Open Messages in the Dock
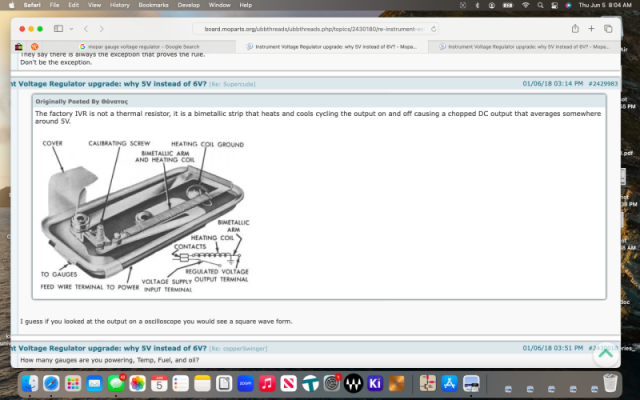 (x=116, y=384)
